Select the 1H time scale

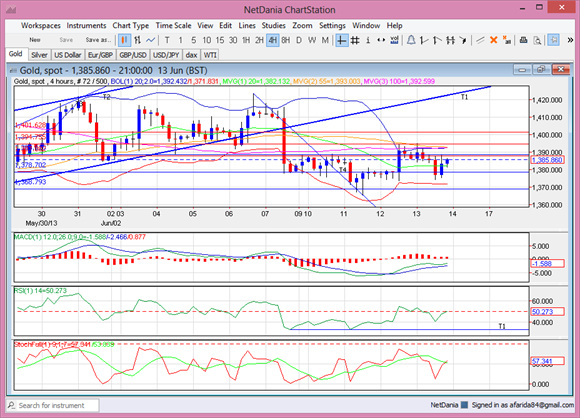click(x=246, y=40)
